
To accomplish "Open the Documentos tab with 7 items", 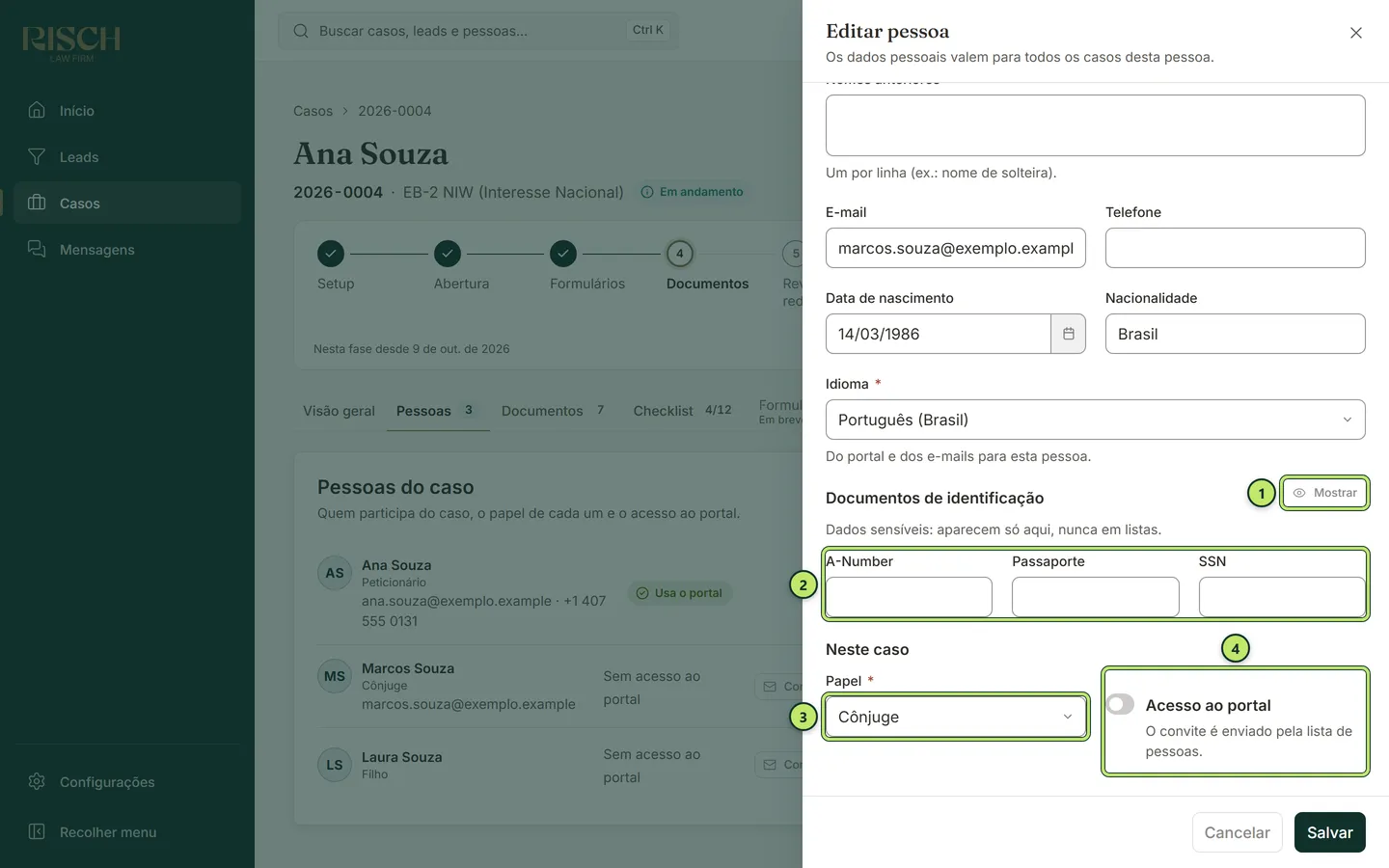I will tap(554, 411).
